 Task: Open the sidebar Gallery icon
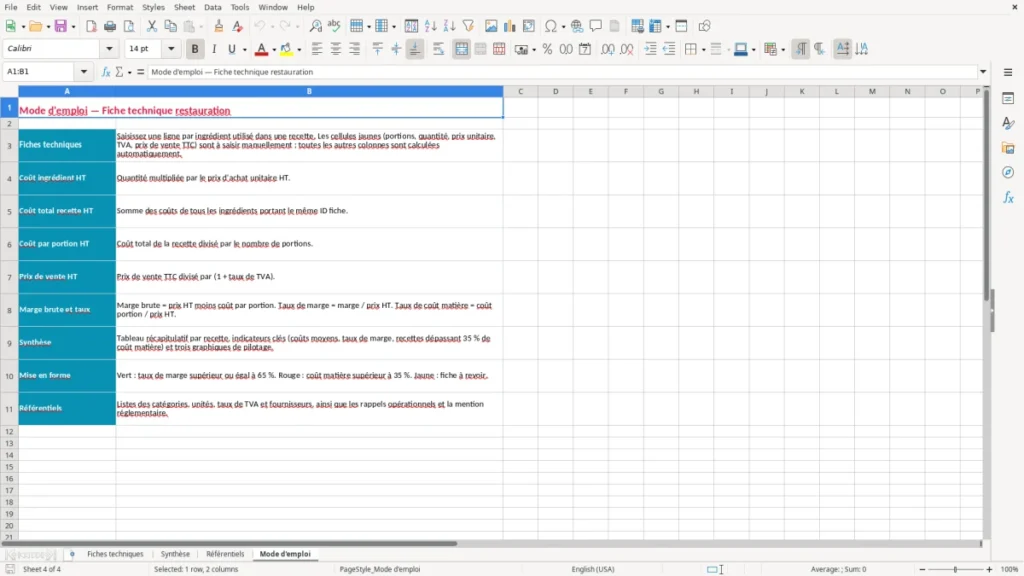click(1008, 148)
